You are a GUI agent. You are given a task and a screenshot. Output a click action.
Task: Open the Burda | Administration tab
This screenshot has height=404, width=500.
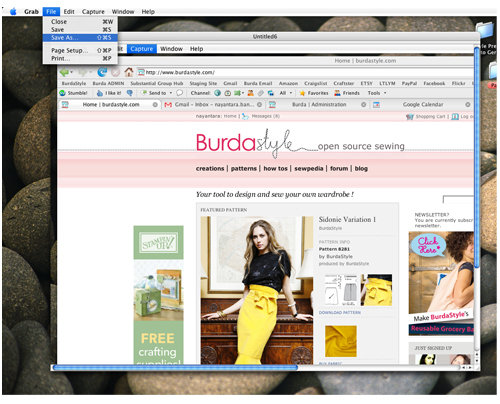coord(319,105)
